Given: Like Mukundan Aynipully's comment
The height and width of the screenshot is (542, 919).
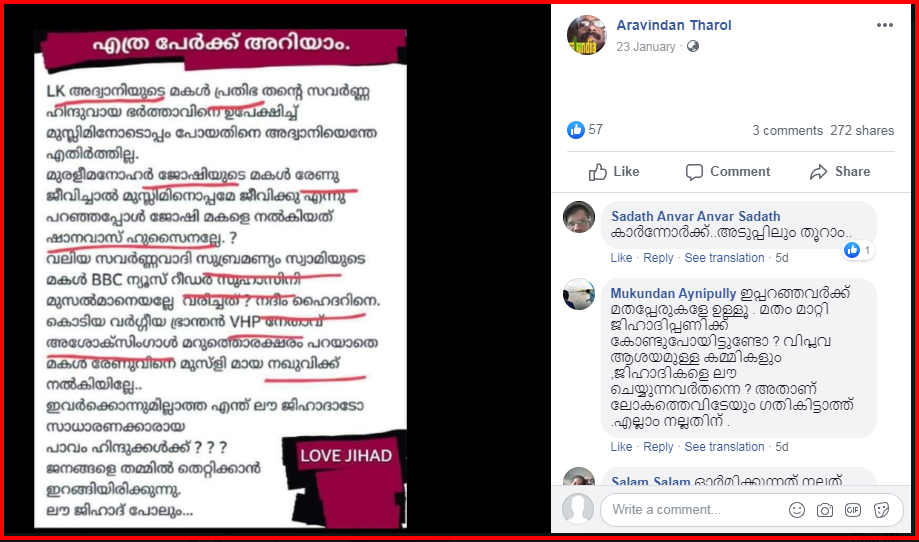Looking at the screenshot, I should [621, 446].
